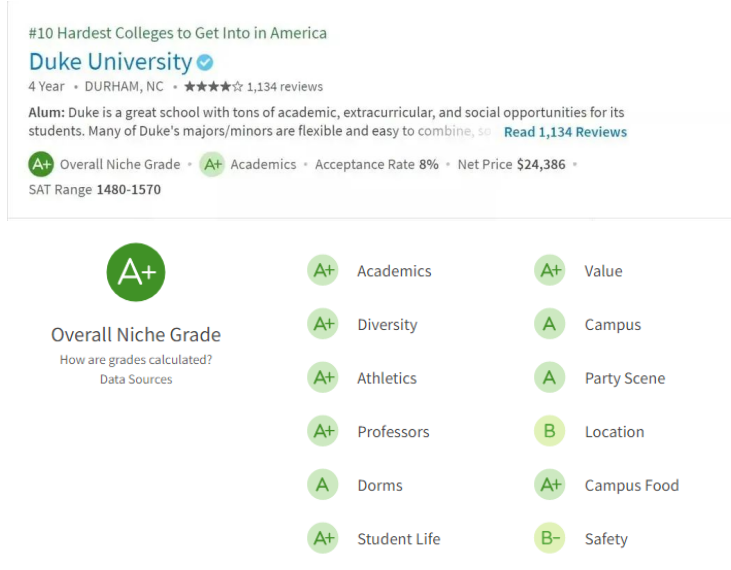Select the Student Life grade label
The image size is (731, 570).
point(398,539)
